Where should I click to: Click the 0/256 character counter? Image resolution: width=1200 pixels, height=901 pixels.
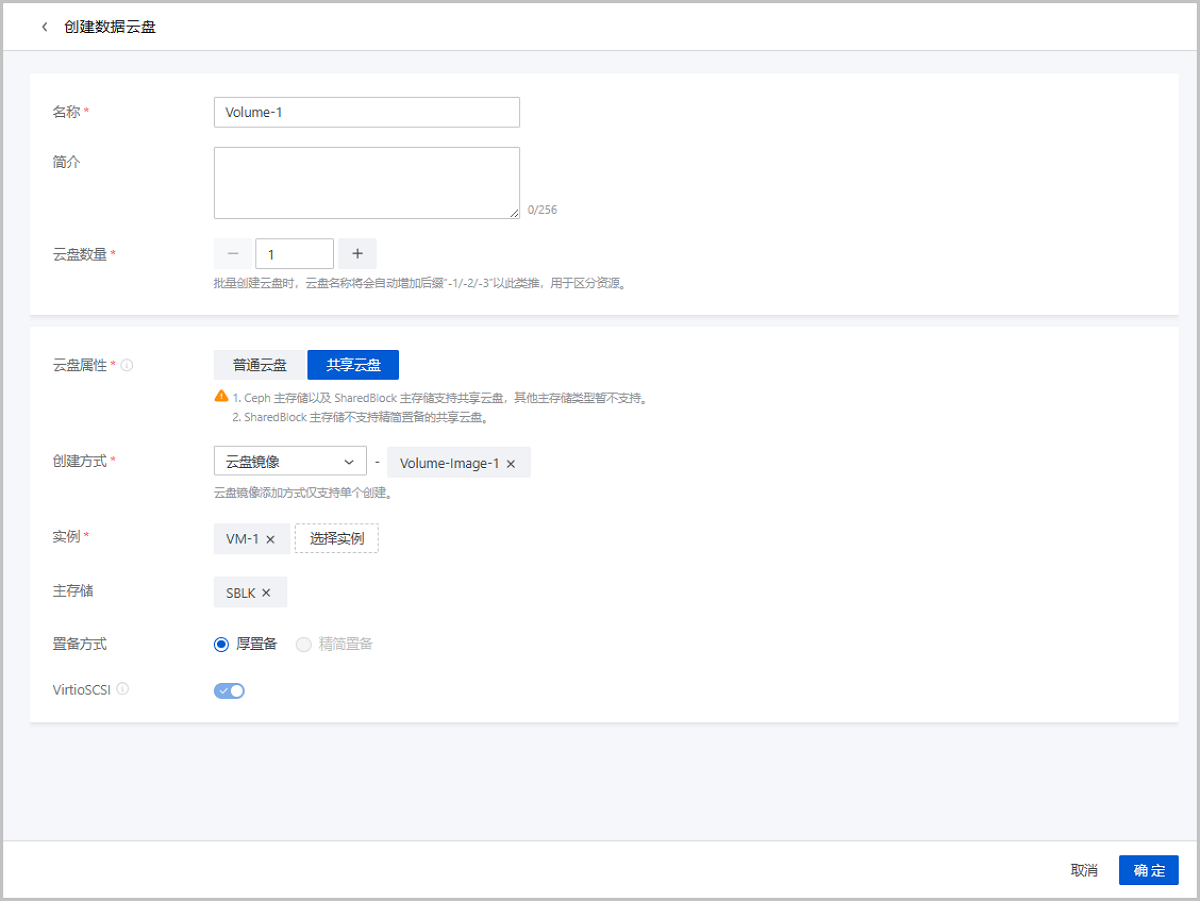coord(542,210)
